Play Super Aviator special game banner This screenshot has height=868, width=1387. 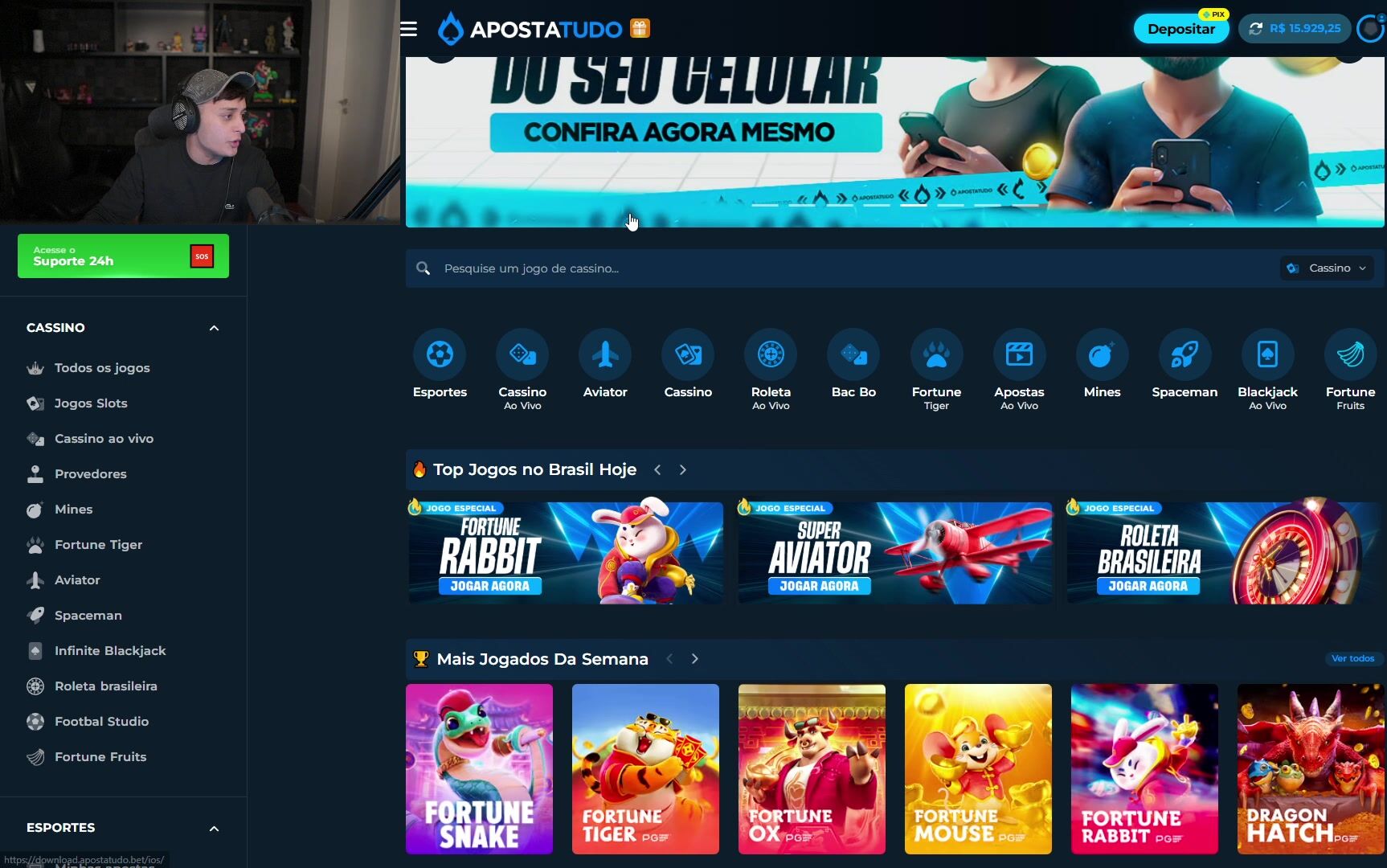(894, 551)
